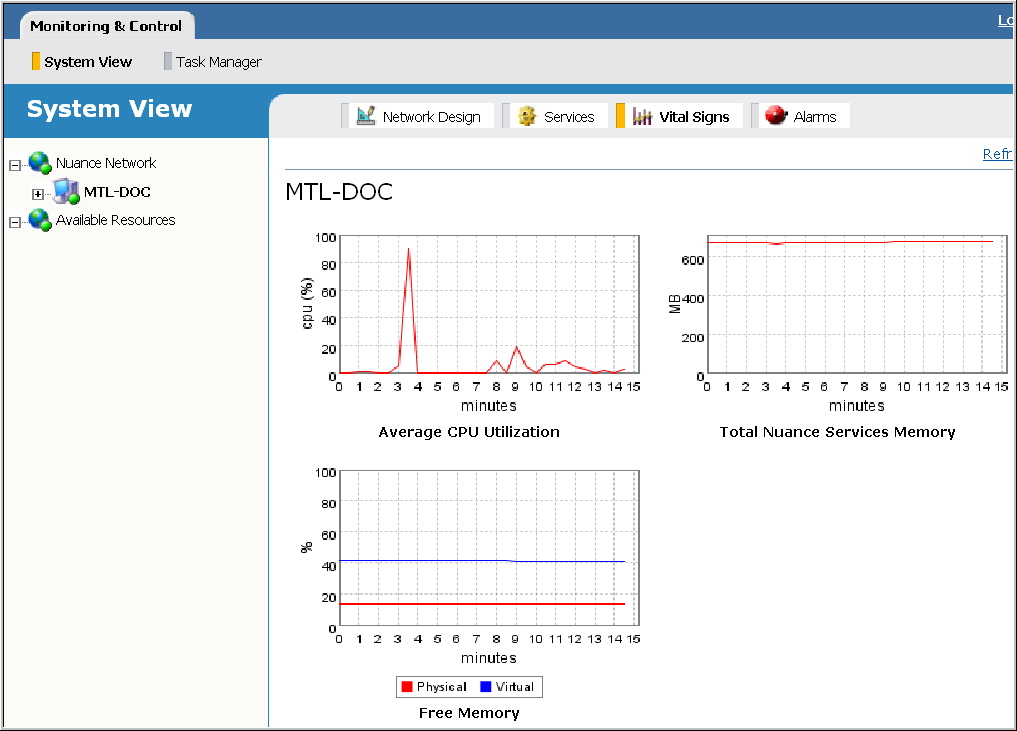
Task: Select the Monitoring & Control tab
Action: pyautogui.click(x=106, y=26)
